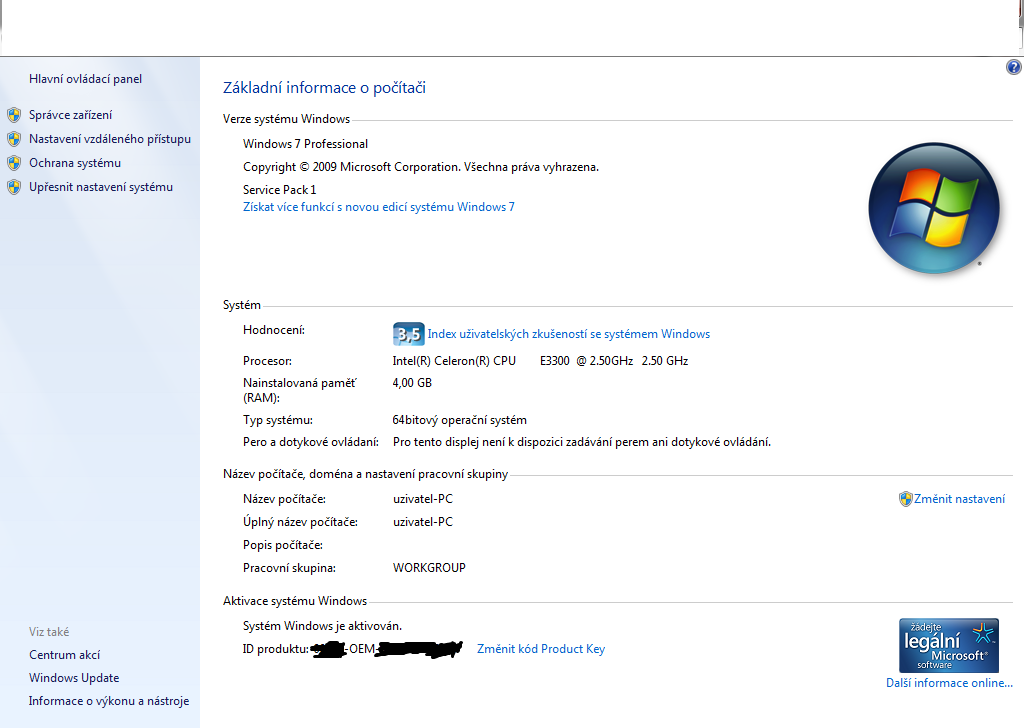
Task: Open Hlavní ovládací panel link
Action: pyautogui.click(x=86, y=79)
